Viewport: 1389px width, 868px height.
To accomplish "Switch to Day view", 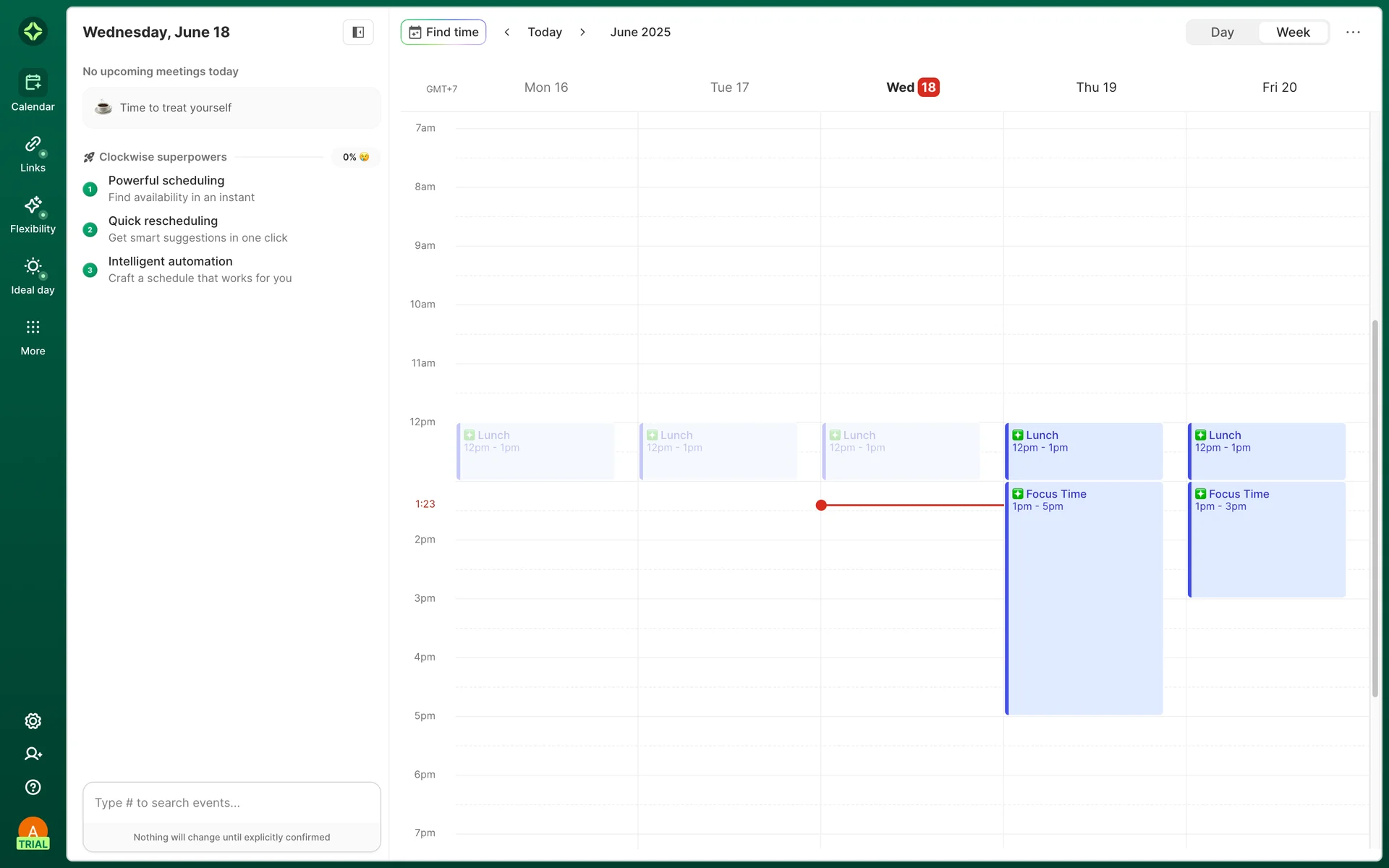I will click(1222, 32).
